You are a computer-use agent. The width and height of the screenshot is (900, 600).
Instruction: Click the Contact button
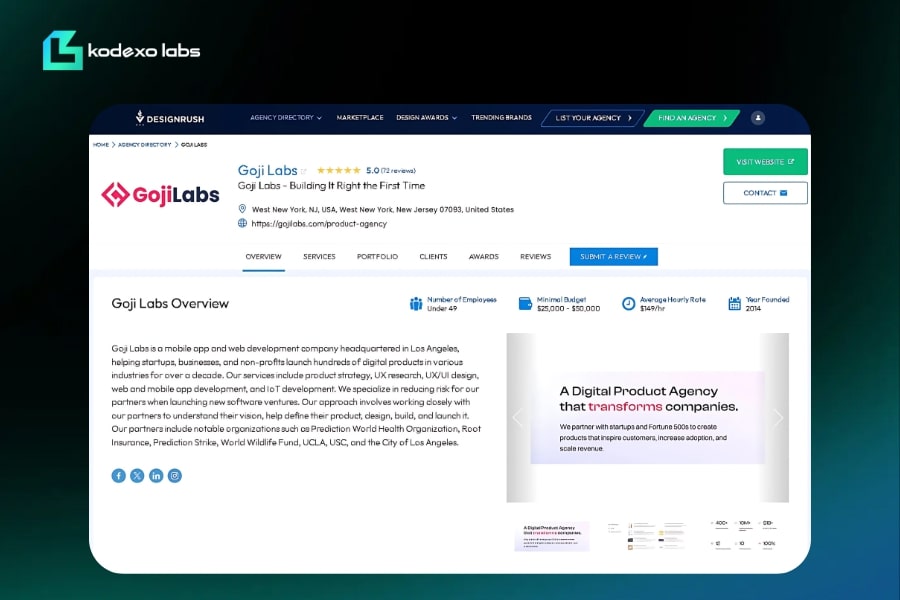click(765, 193)
